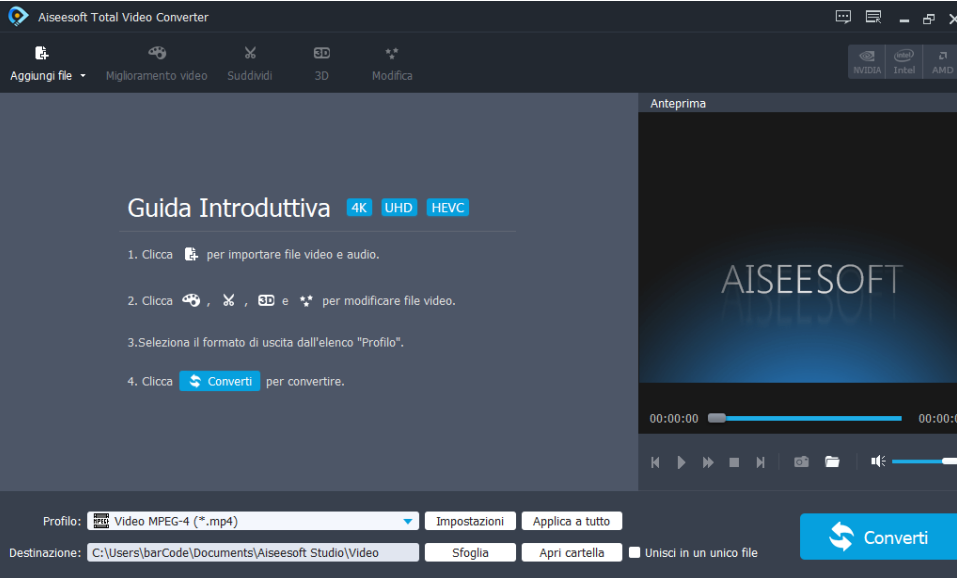The height and width of the screenshot is (578, 957).
Task: Click the HEVC badge
Action: (x=447, y=208)
